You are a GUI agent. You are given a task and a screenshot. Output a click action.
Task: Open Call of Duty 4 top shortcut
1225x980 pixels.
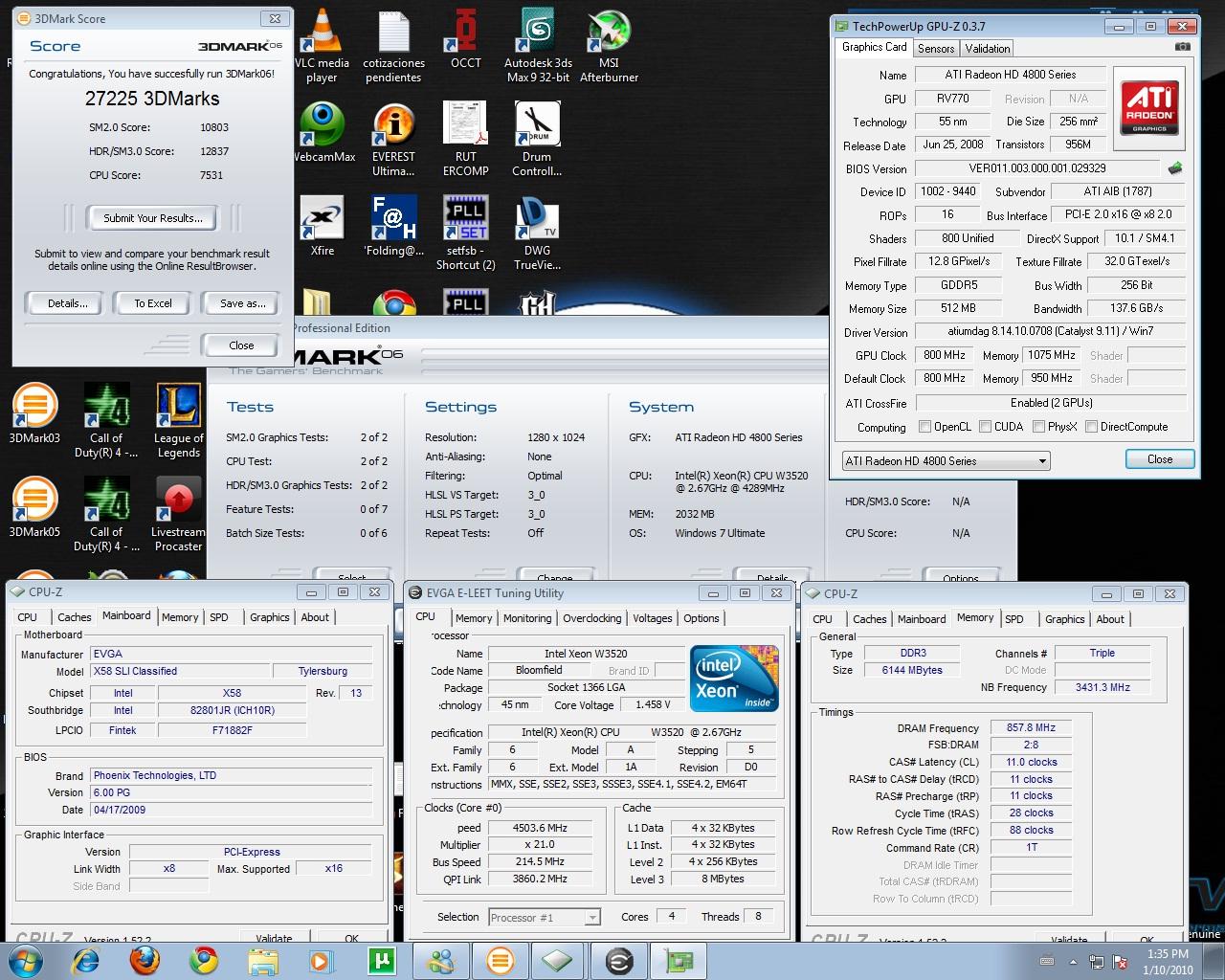point(106,421)
